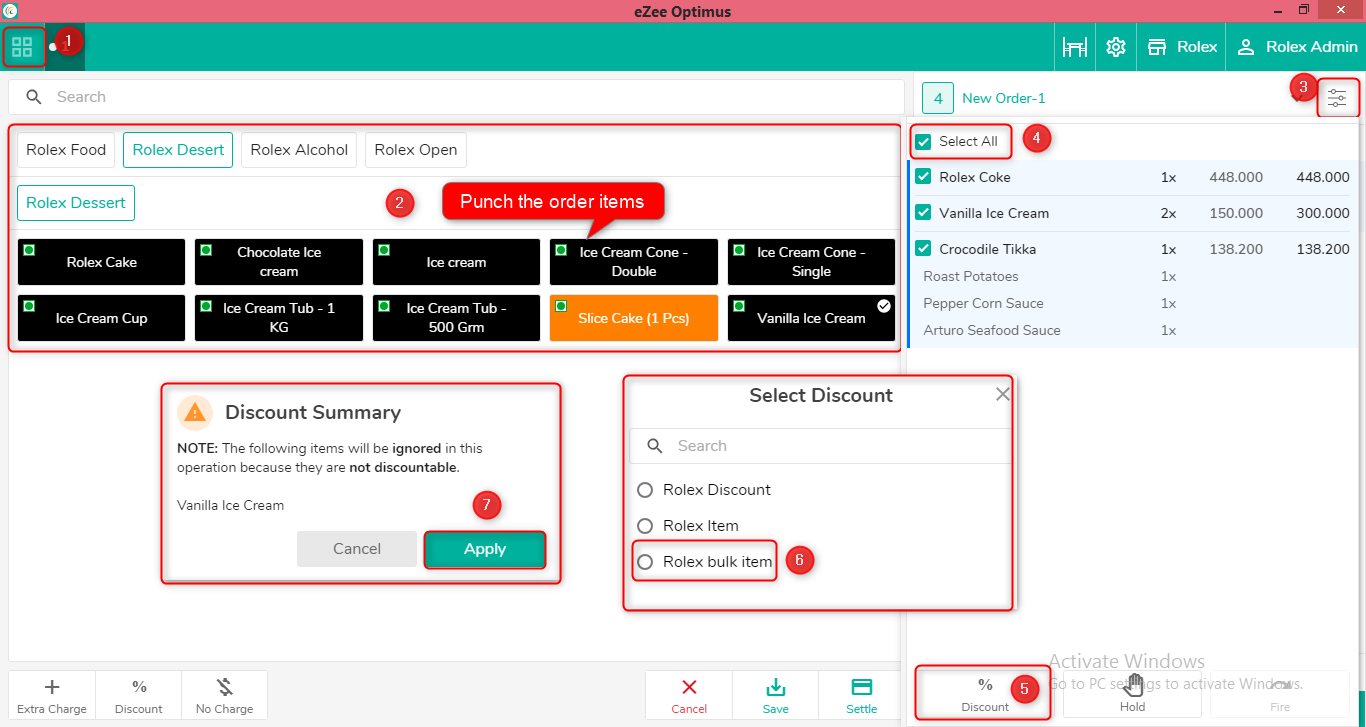Click the bottom-left Discount percent icon
Viewport: 1366px width, 727px height.
(x=139, y=687)
